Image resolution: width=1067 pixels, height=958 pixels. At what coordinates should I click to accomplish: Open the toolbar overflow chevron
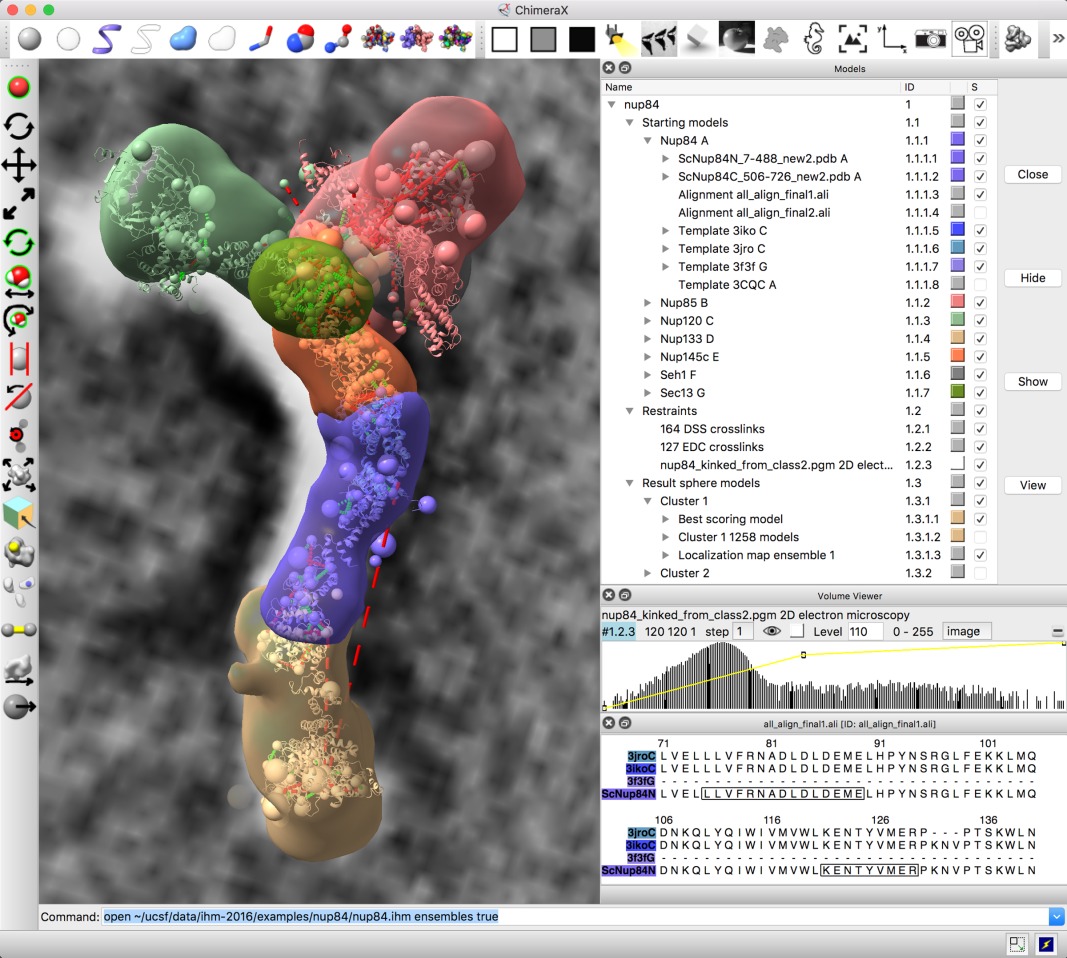click(1058, 39)
